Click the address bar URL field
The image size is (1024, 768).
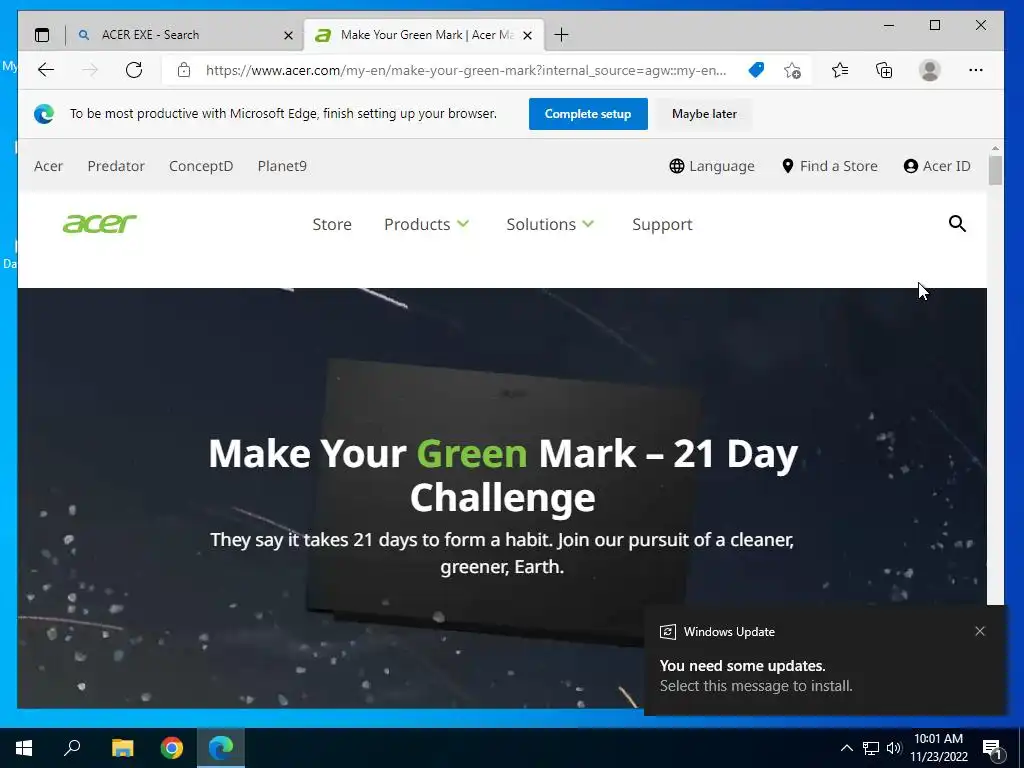tap(466, 70)
